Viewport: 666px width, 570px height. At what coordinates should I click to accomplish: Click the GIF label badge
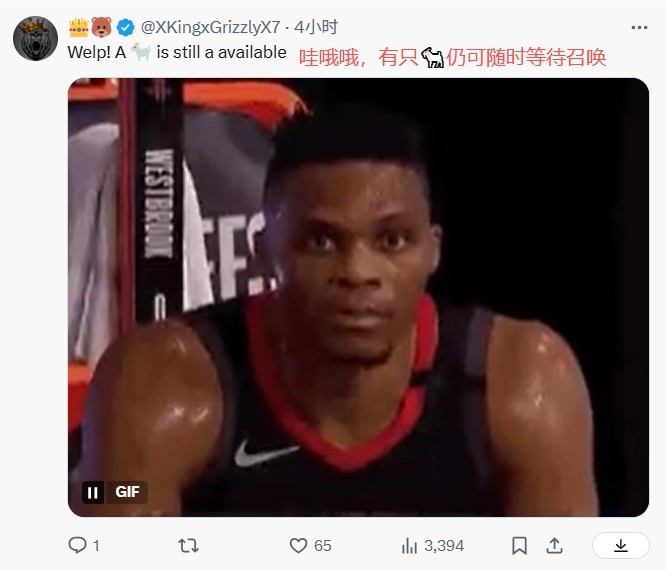coord(127,492)
